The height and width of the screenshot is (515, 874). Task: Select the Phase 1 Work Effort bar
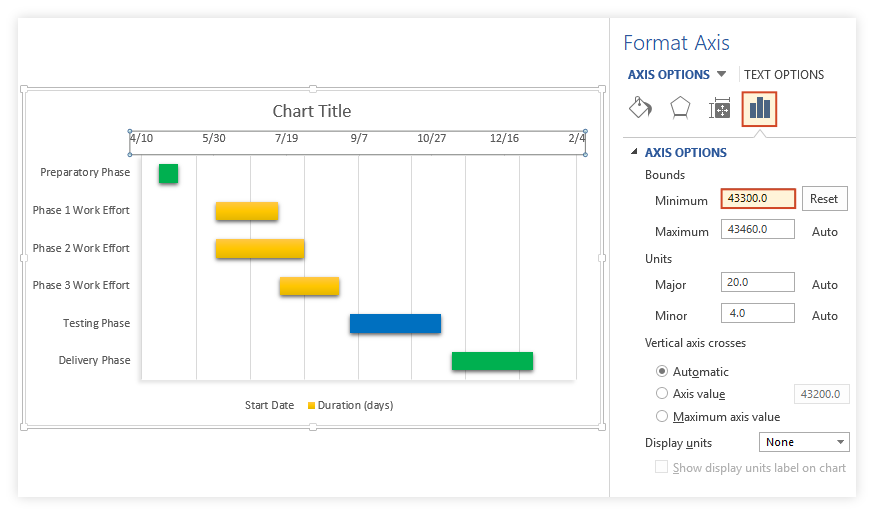point(247,211)
